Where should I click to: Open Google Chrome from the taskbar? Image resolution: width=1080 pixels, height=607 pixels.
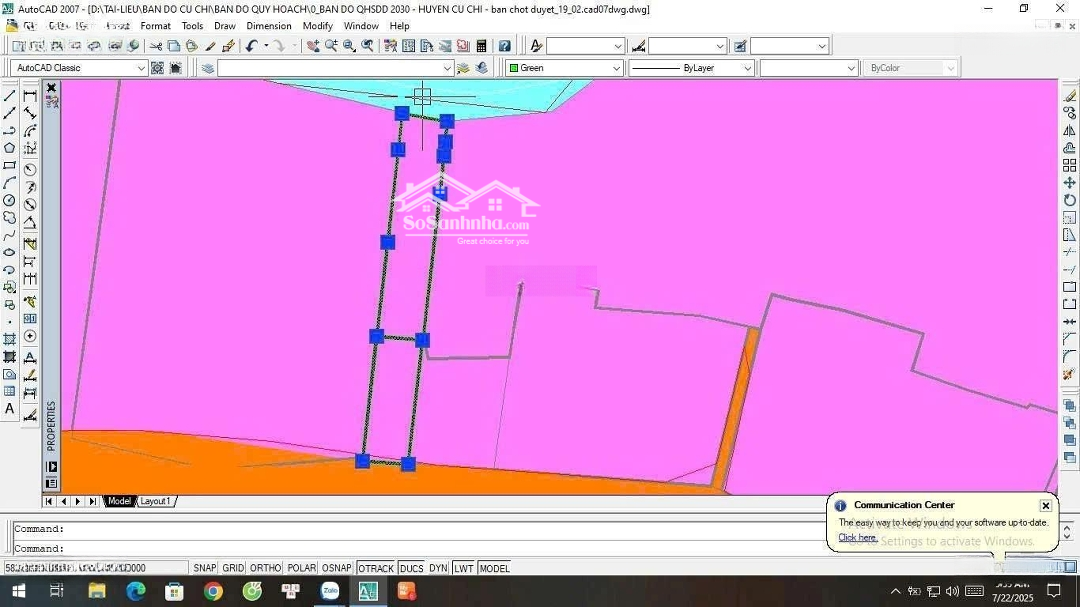213,591
